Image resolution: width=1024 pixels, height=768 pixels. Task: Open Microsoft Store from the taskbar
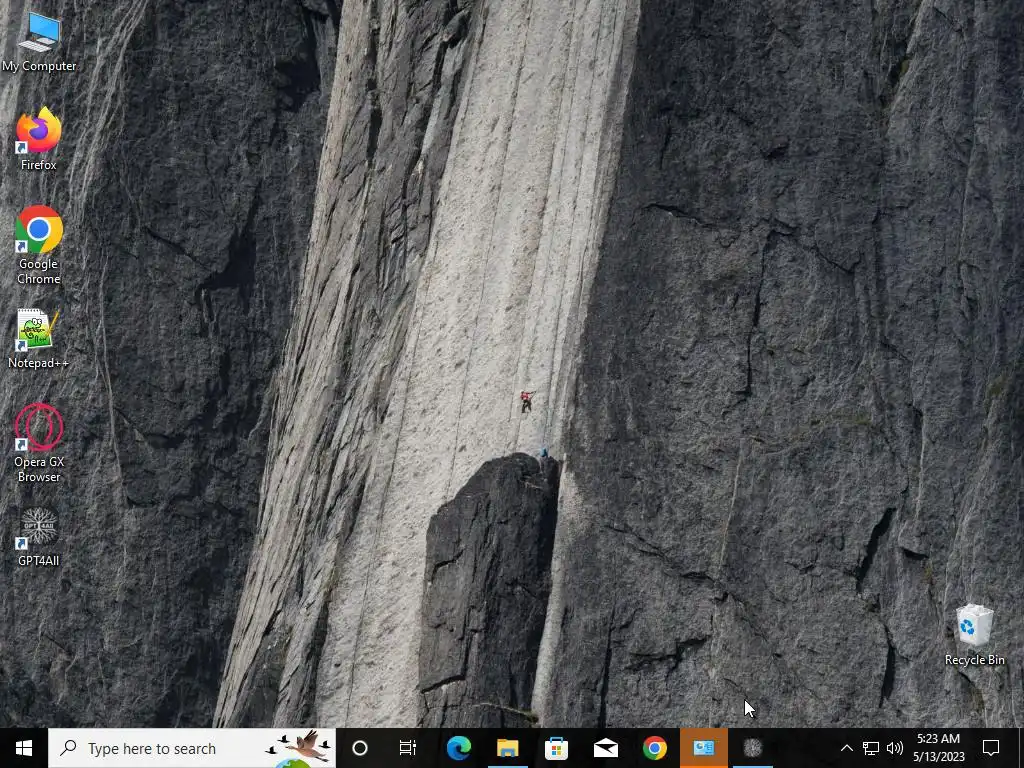tap(556, 748)
